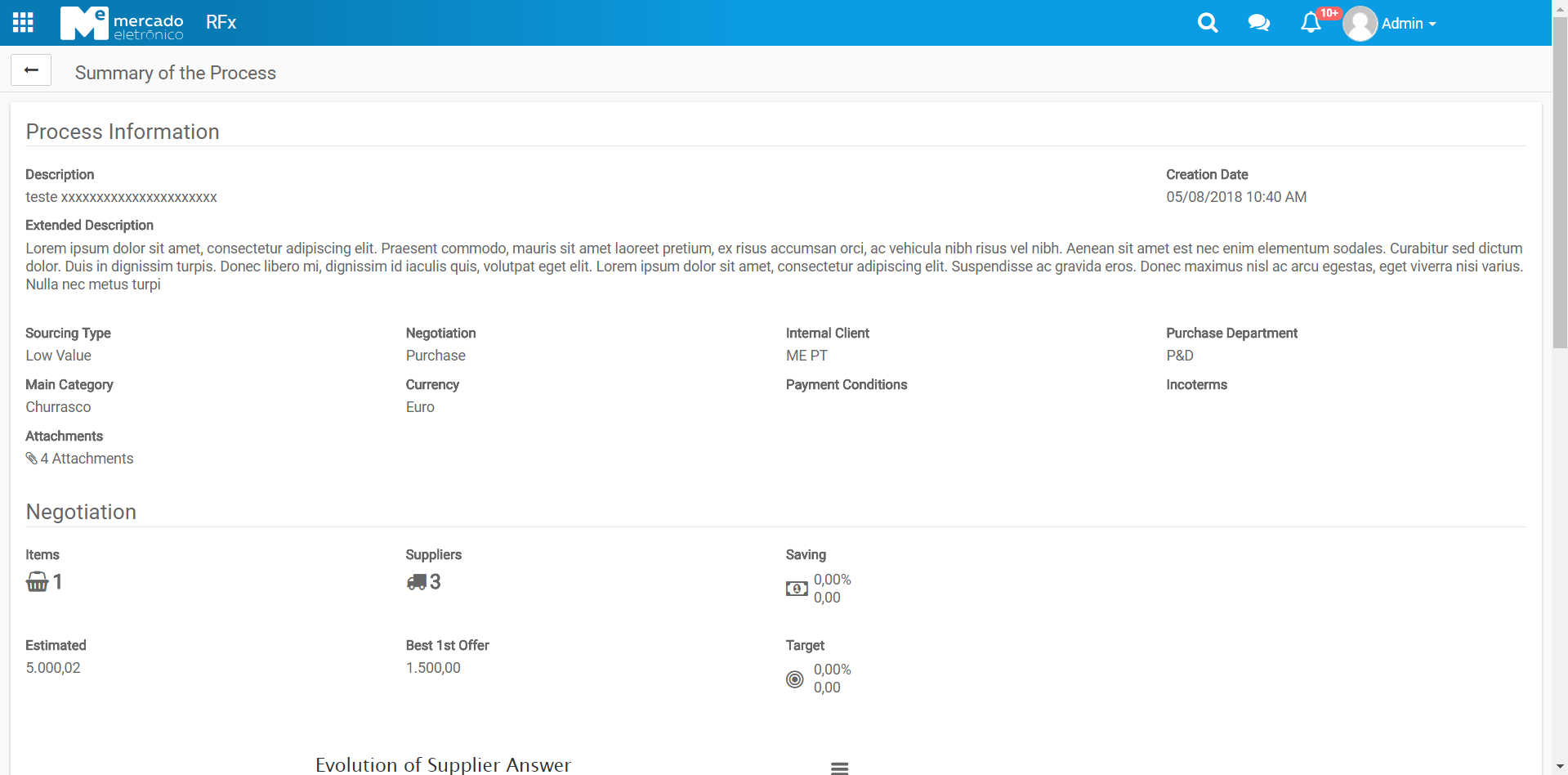Open the search magnifier icon
Image resolution: width=1568 pixels, height=775 pixels.
(x=1207, y=23)
